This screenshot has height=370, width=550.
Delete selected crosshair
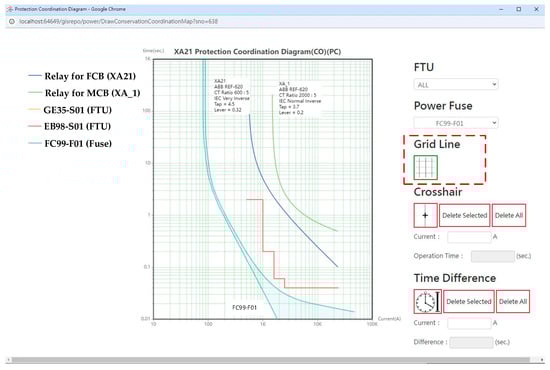pyautogui.click(x=464, y=215)
